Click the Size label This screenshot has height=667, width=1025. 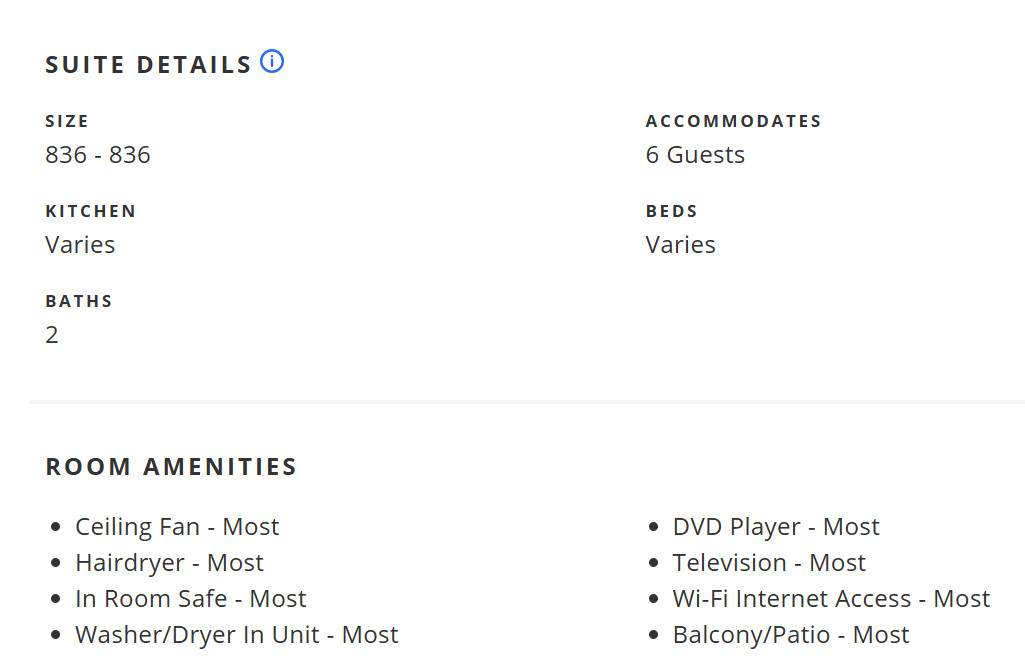click(x=67, y=121)
